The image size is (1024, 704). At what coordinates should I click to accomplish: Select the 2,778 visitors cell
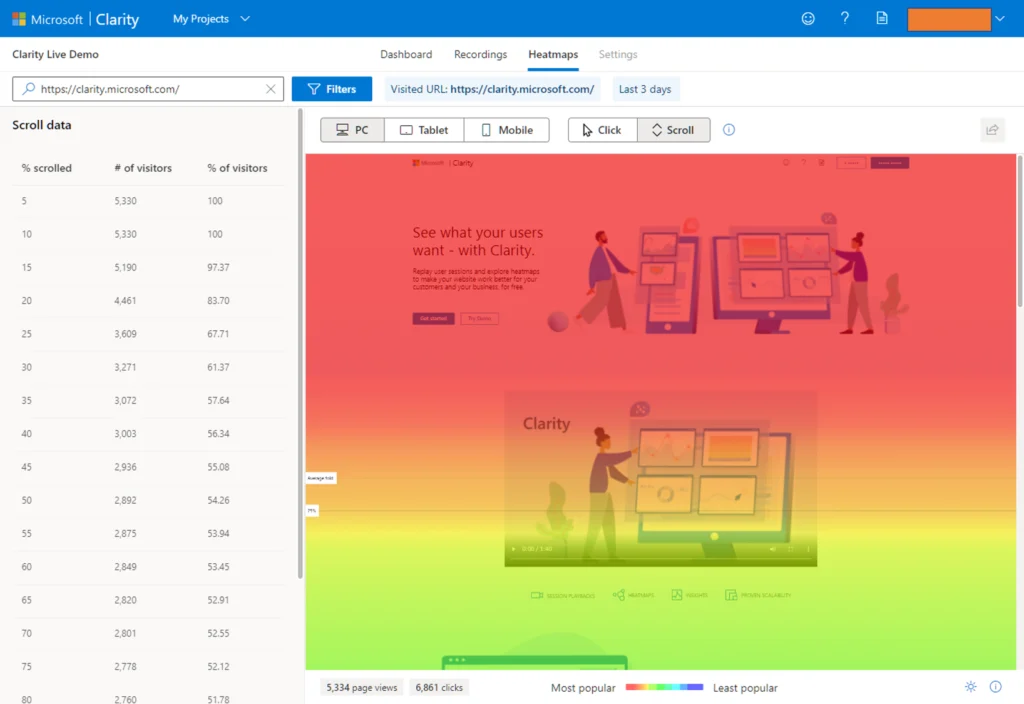click(125, 667)
